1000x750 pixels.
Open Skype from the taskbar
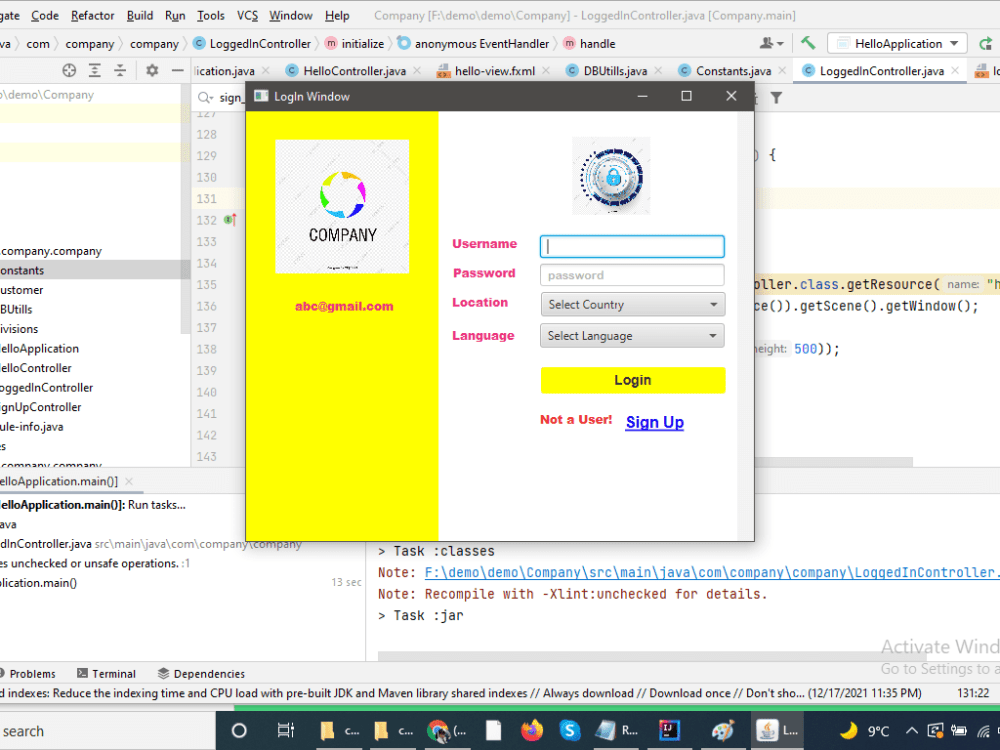click(570, 731)
